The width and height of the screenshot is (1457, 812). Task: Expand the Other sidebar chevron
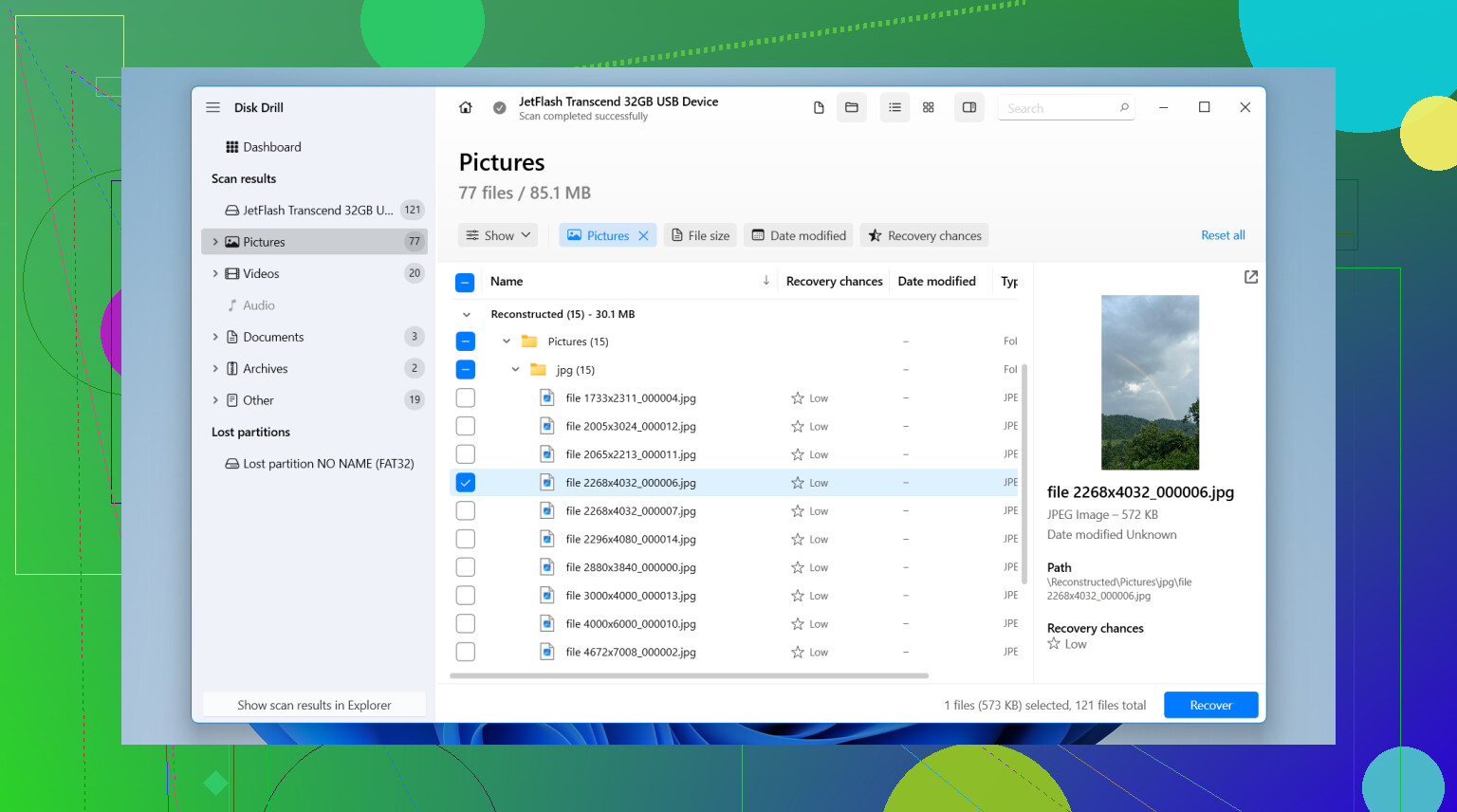pos(215,400)
